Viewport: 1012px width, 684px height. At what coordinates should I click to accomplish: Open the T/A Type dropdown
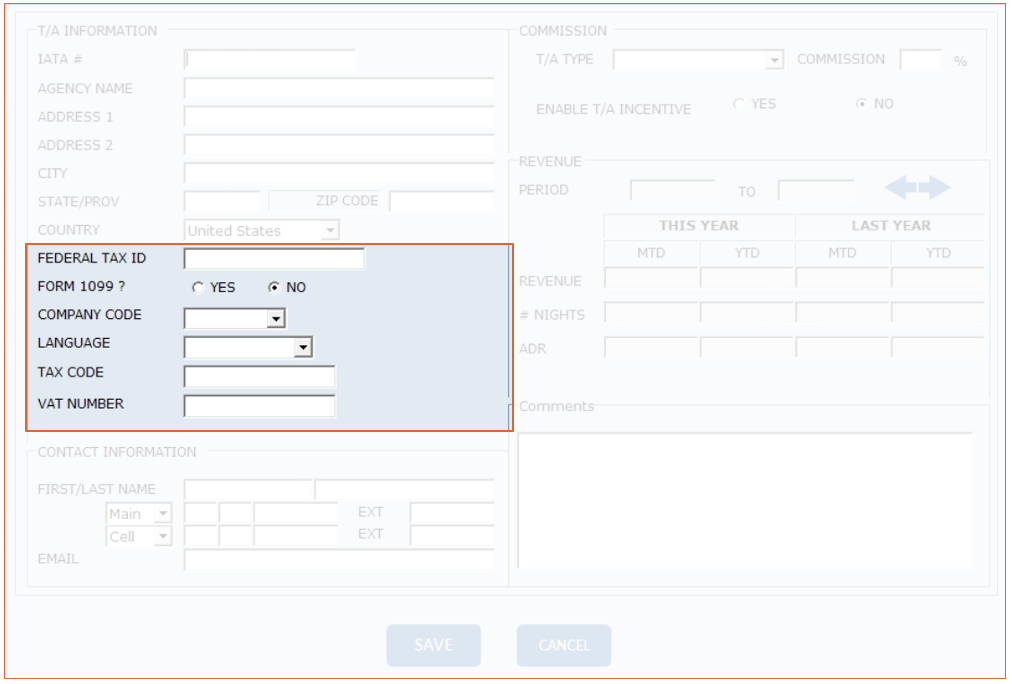pyautogui.click(x=774, y=61)
